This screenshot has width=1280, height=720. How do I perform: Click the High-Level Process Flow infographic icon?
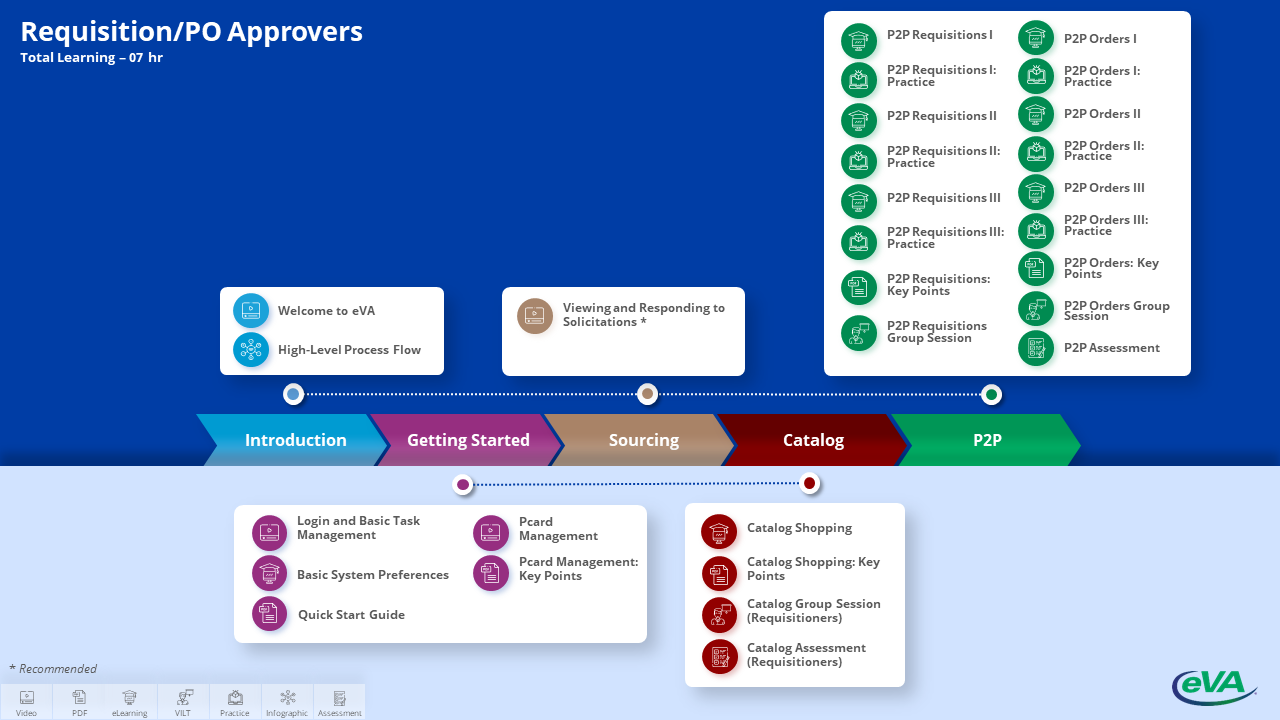coord(251,350)
